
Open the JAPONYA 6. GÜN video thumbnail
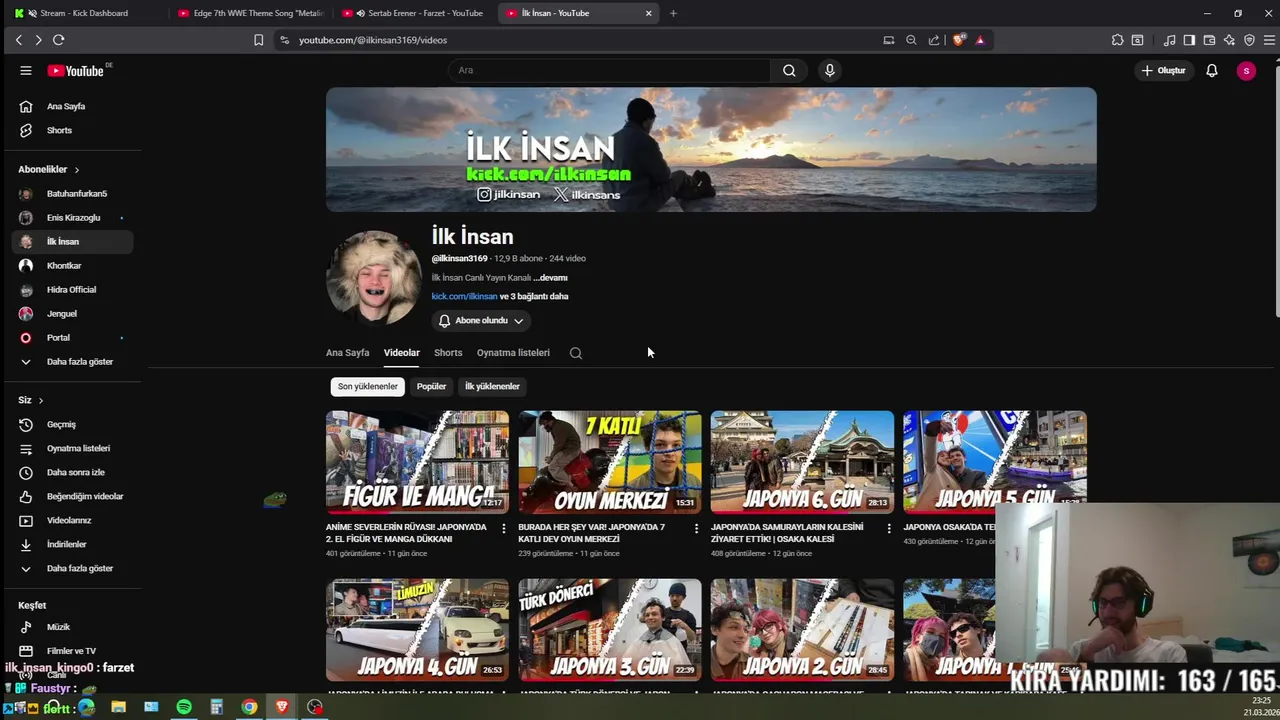[x=802, y=462]
